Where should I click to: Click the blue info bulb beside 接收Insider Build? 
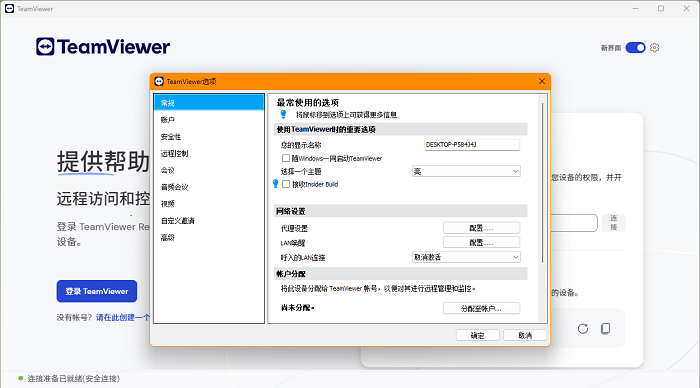pos(275,184)
